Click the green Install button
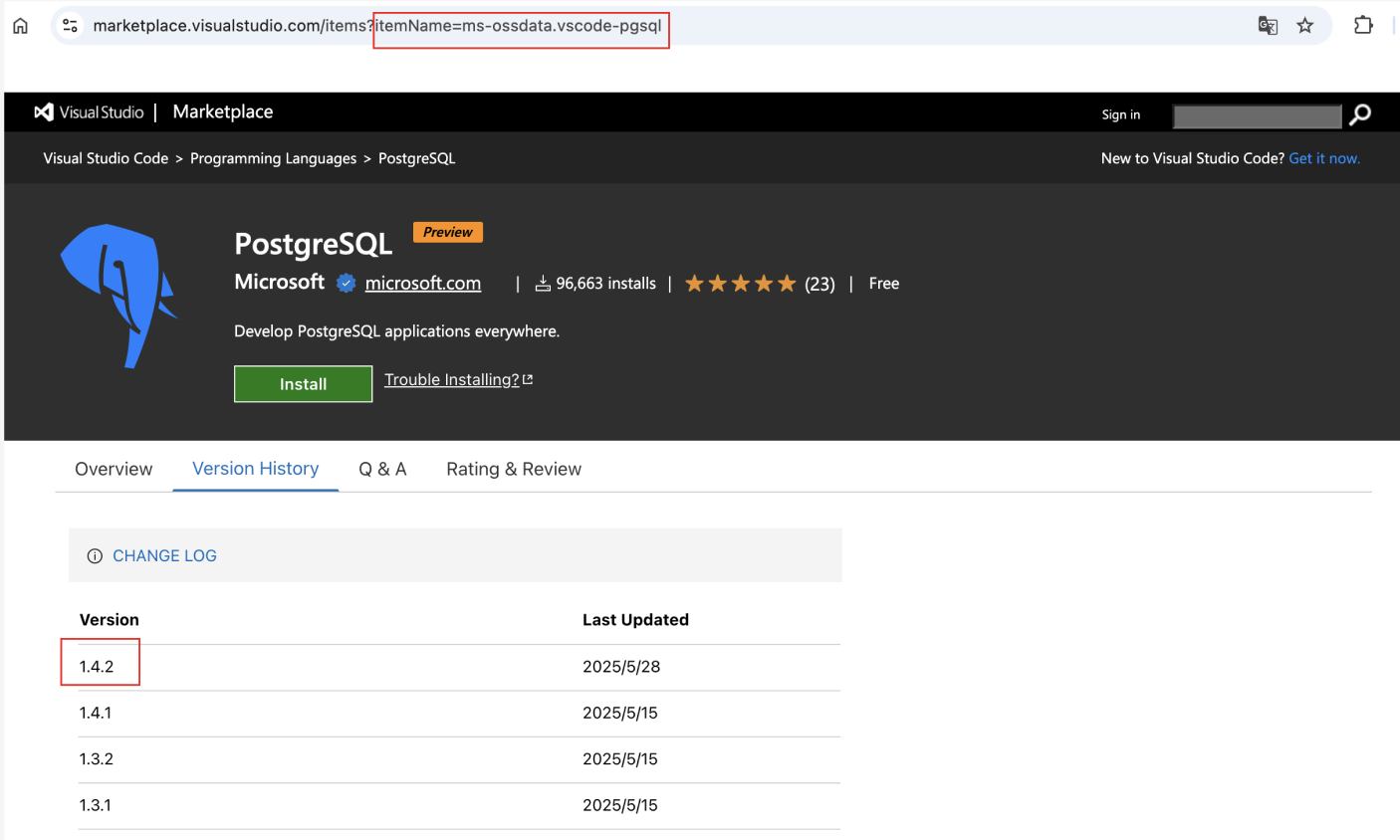Viewport: 1400px width, 840px height. (303, 384)
